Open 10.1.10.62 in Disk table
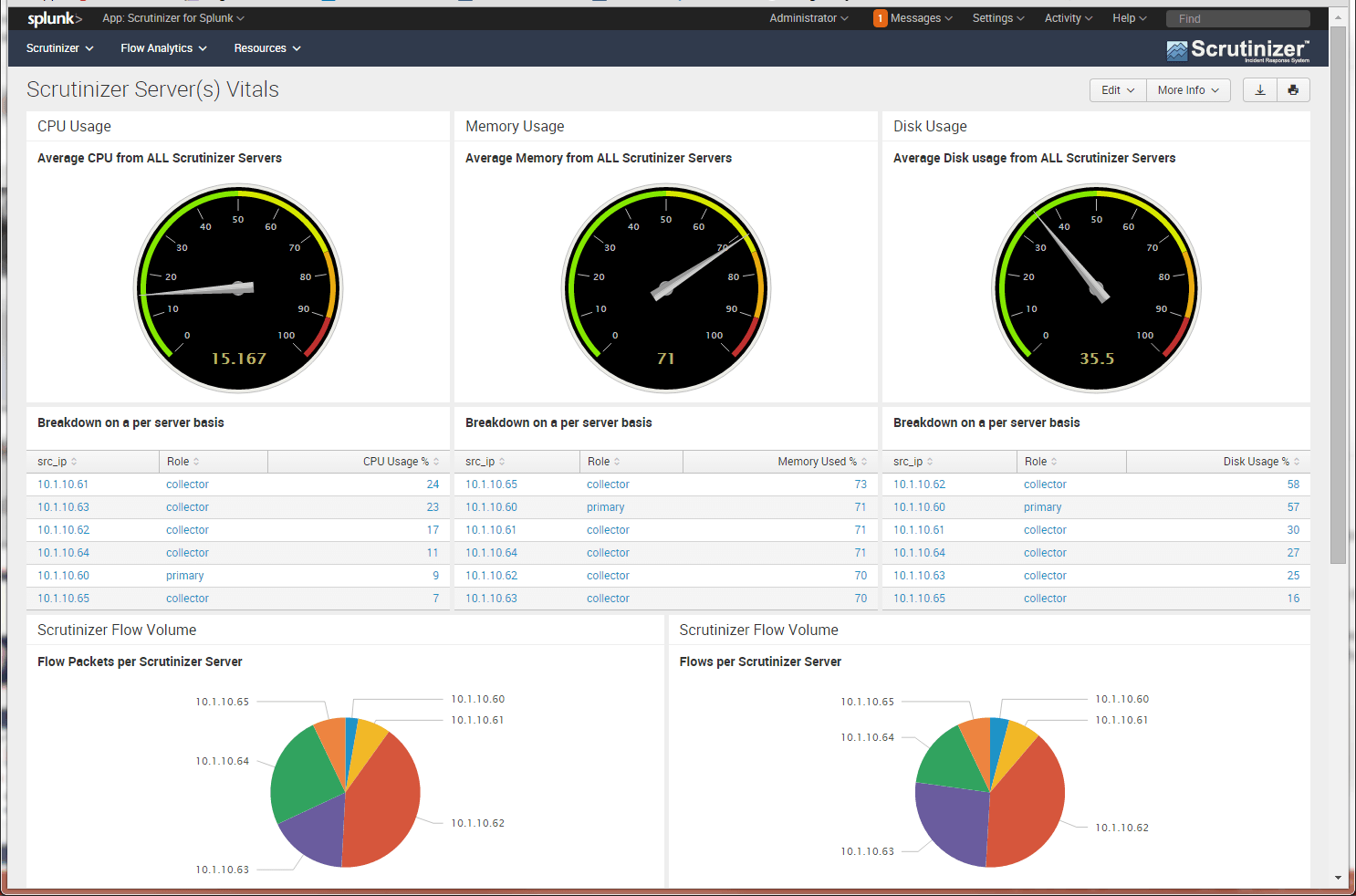 [x=919, y=484]
